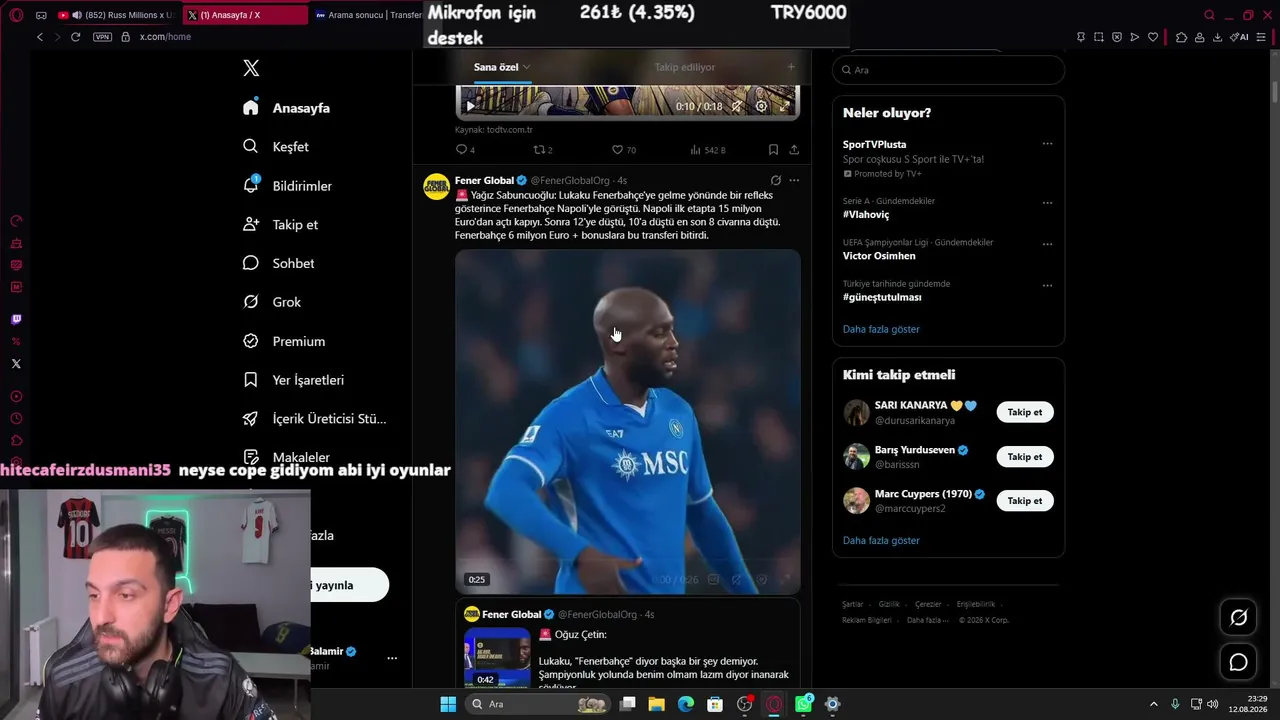1280x720 pixels.
Task: Go back in the browser
Action: (40, 37)
